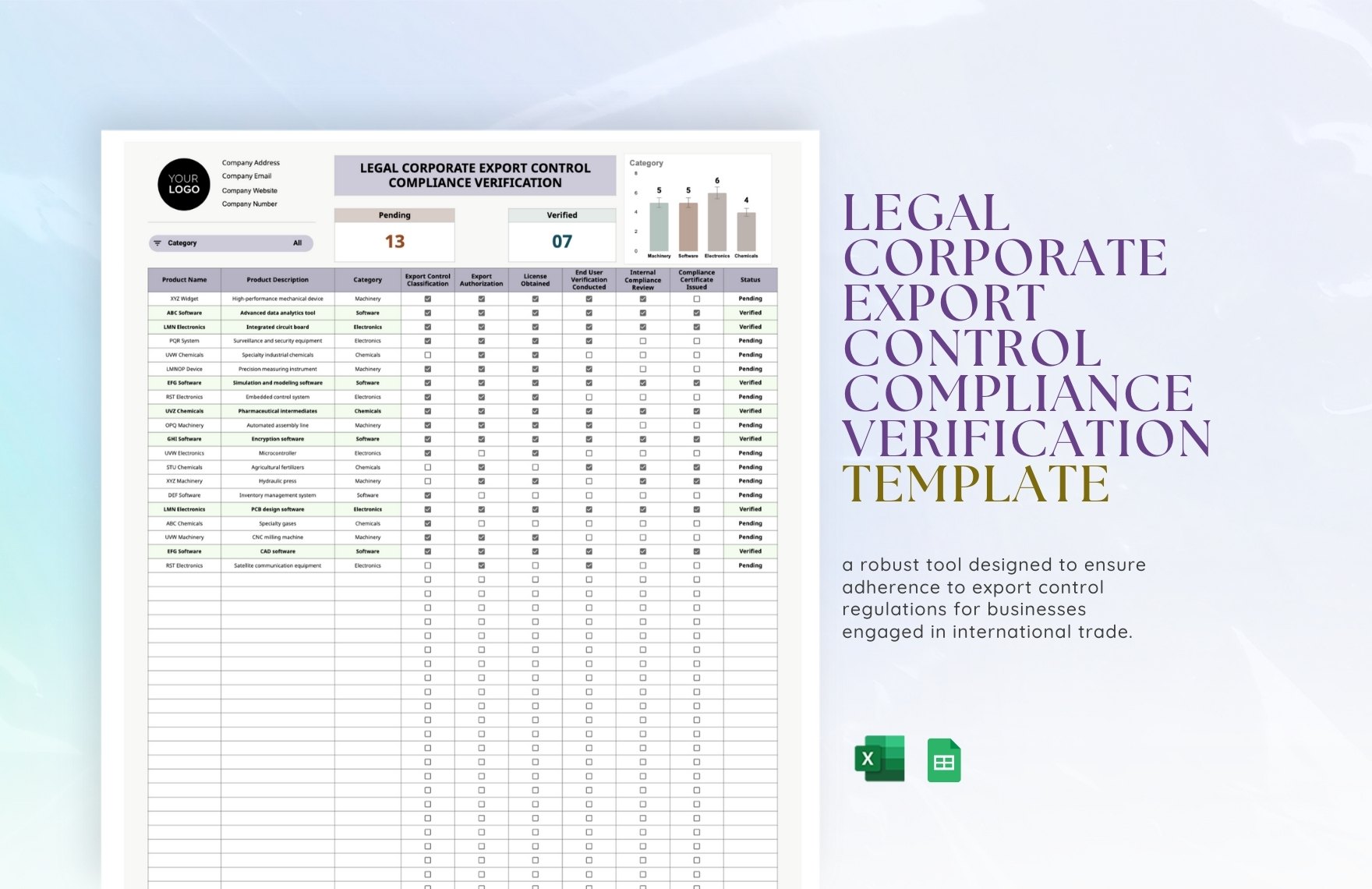The height and width of the screenshot is (889, 1372).
Task: Toggle End User Verification for LMNOP Device
Action: tap(589, 369)
